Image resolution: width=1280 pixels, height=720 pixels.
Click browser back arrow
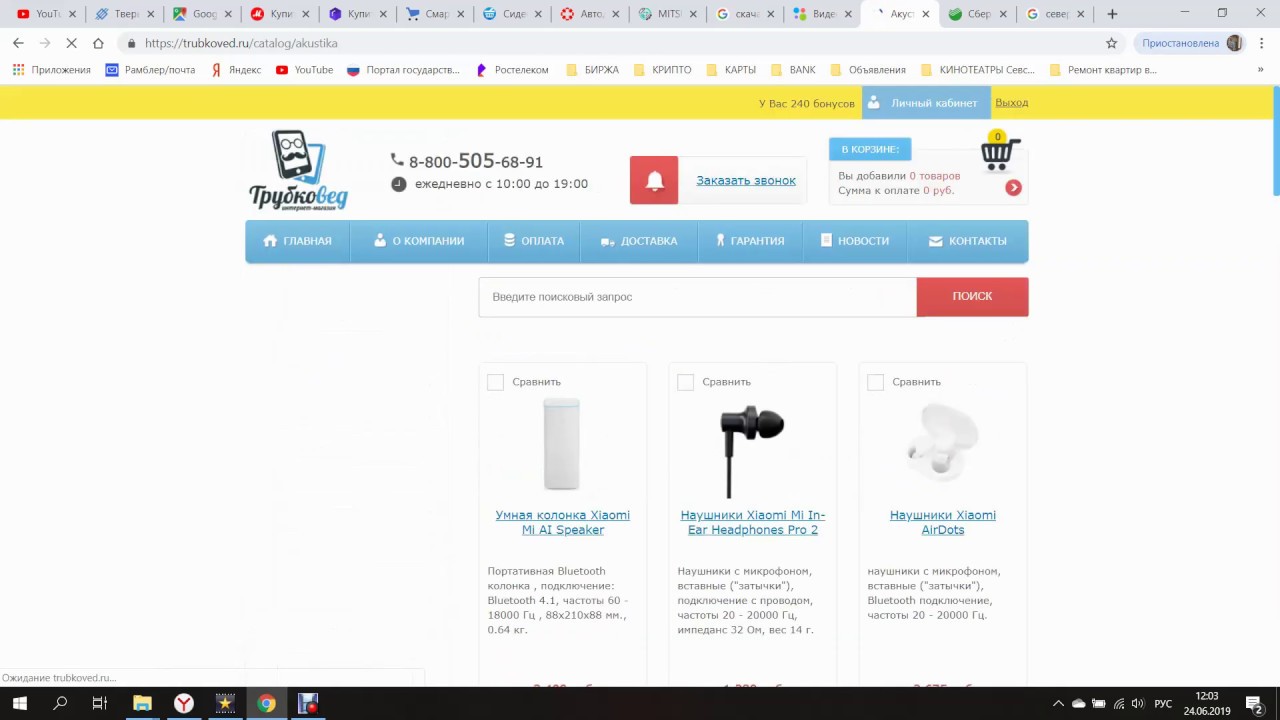point(18,43)
